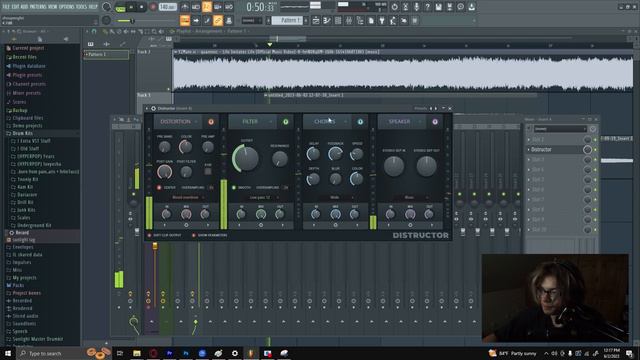This screenshot has height=360, width=640.
Task: Open Photoshop from the taskbar
Action: tap(186, 353)
